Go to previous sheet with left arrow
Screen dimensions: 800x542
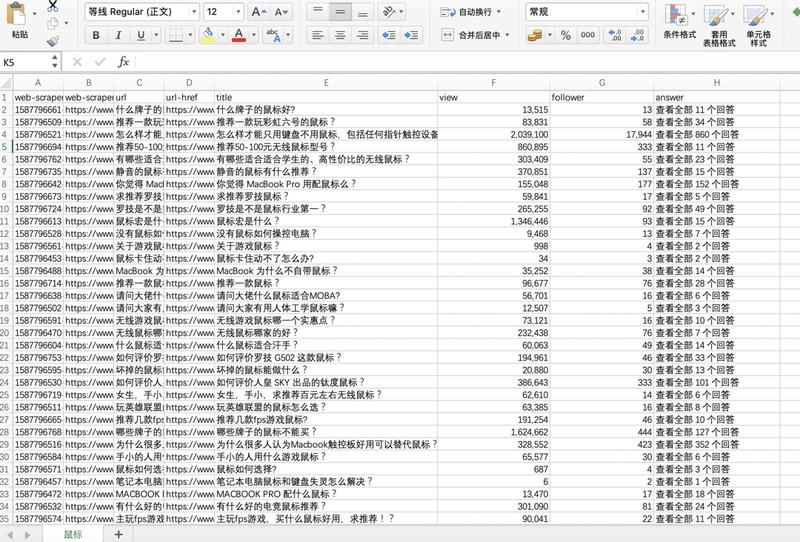10,534
